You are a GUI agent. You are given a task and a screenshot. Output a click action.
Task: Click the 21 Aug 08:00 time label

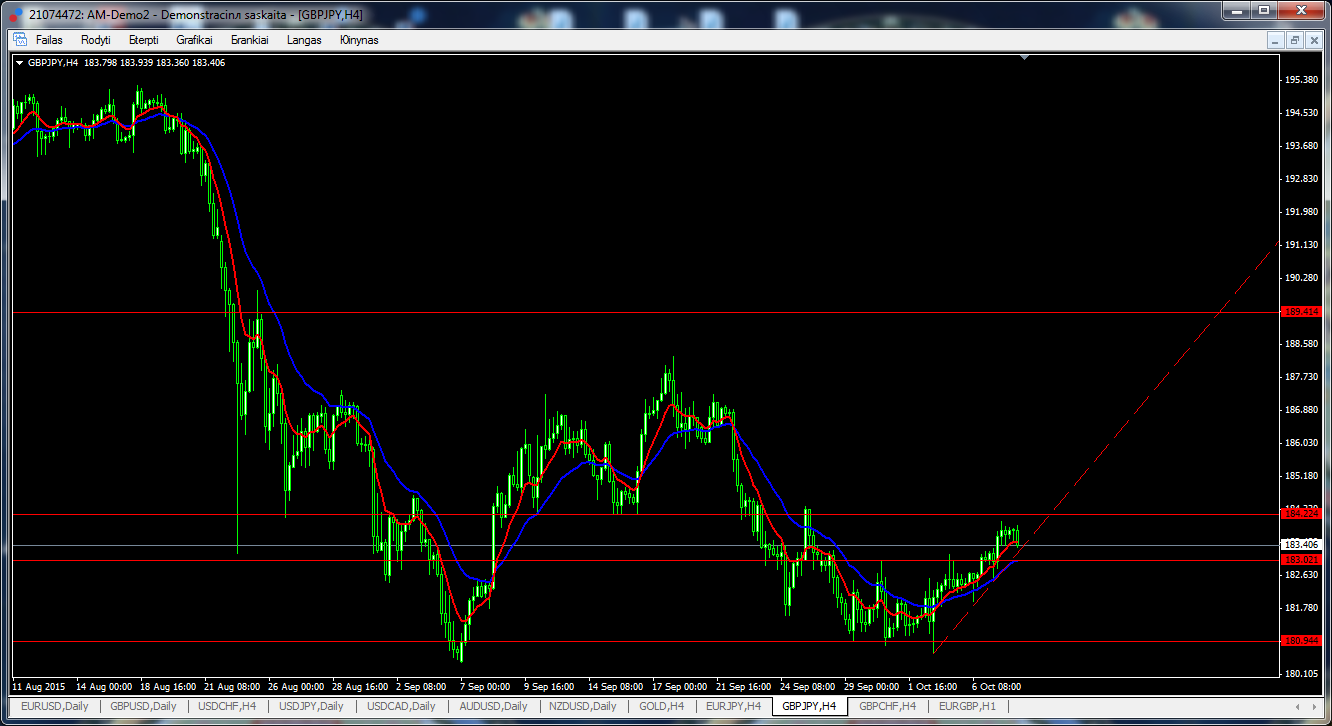pos(231,687)
